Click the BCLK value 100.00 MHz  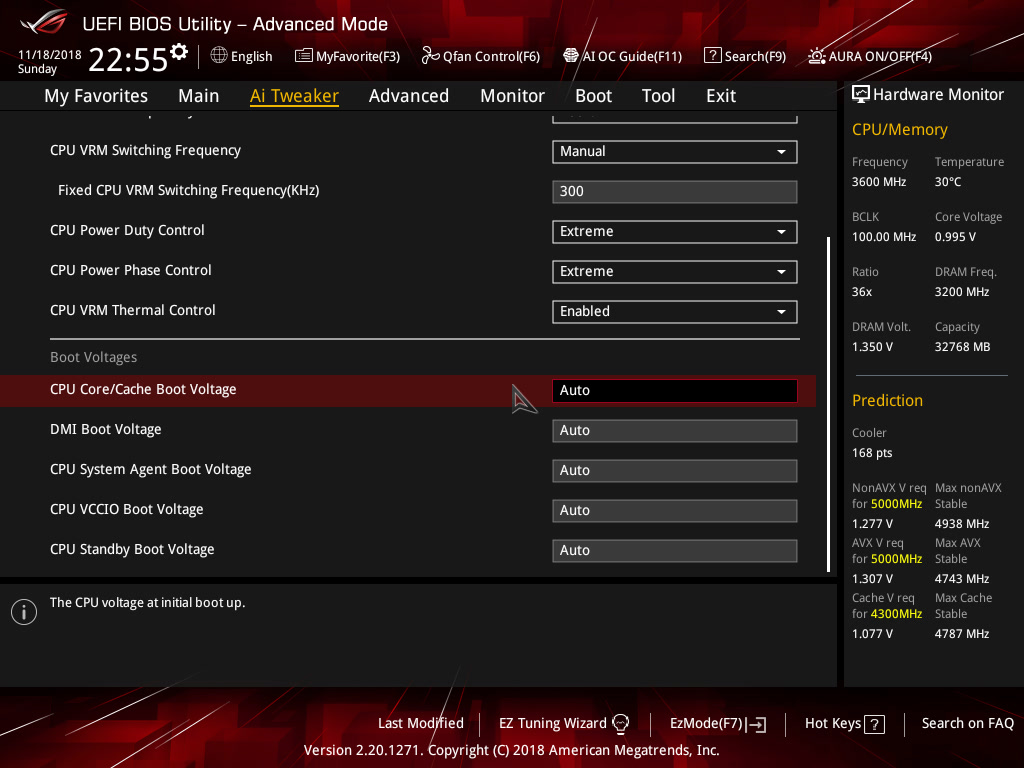pyautogui.click(x=884, y=237)
